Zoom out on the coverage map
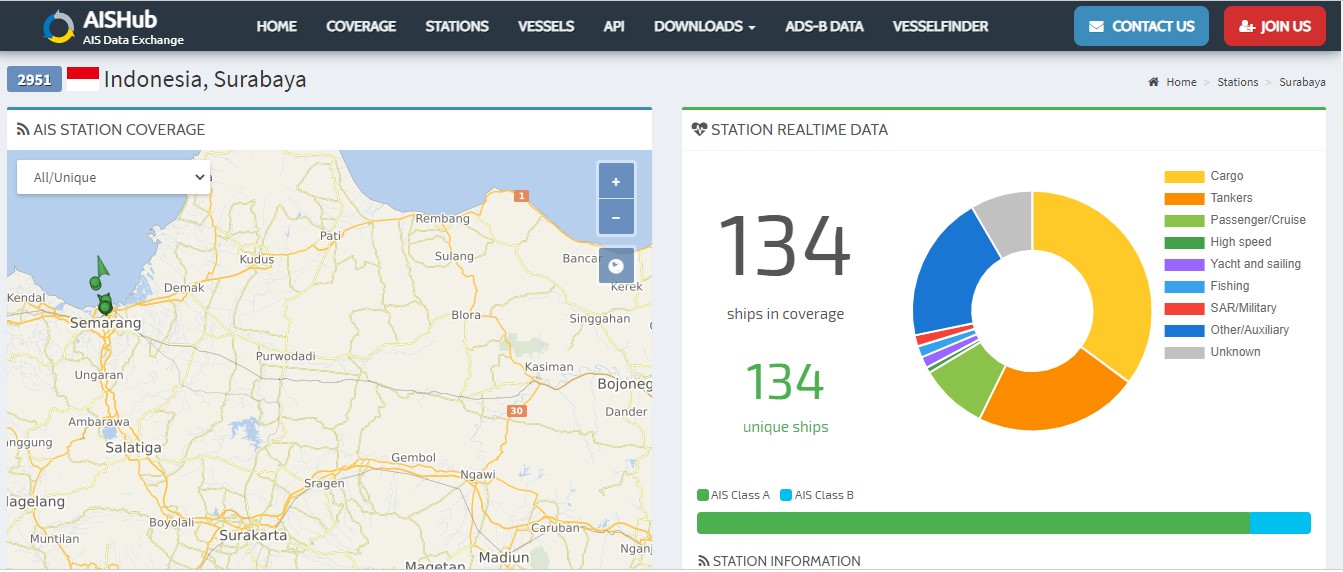This screenshot has height=572, width=1343. 616,217
